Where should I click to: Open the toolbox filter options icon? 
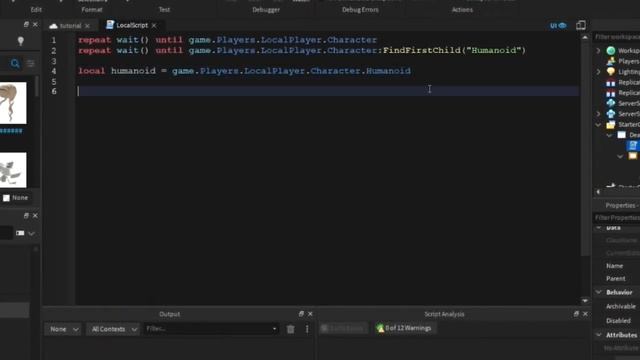[31, 64]
